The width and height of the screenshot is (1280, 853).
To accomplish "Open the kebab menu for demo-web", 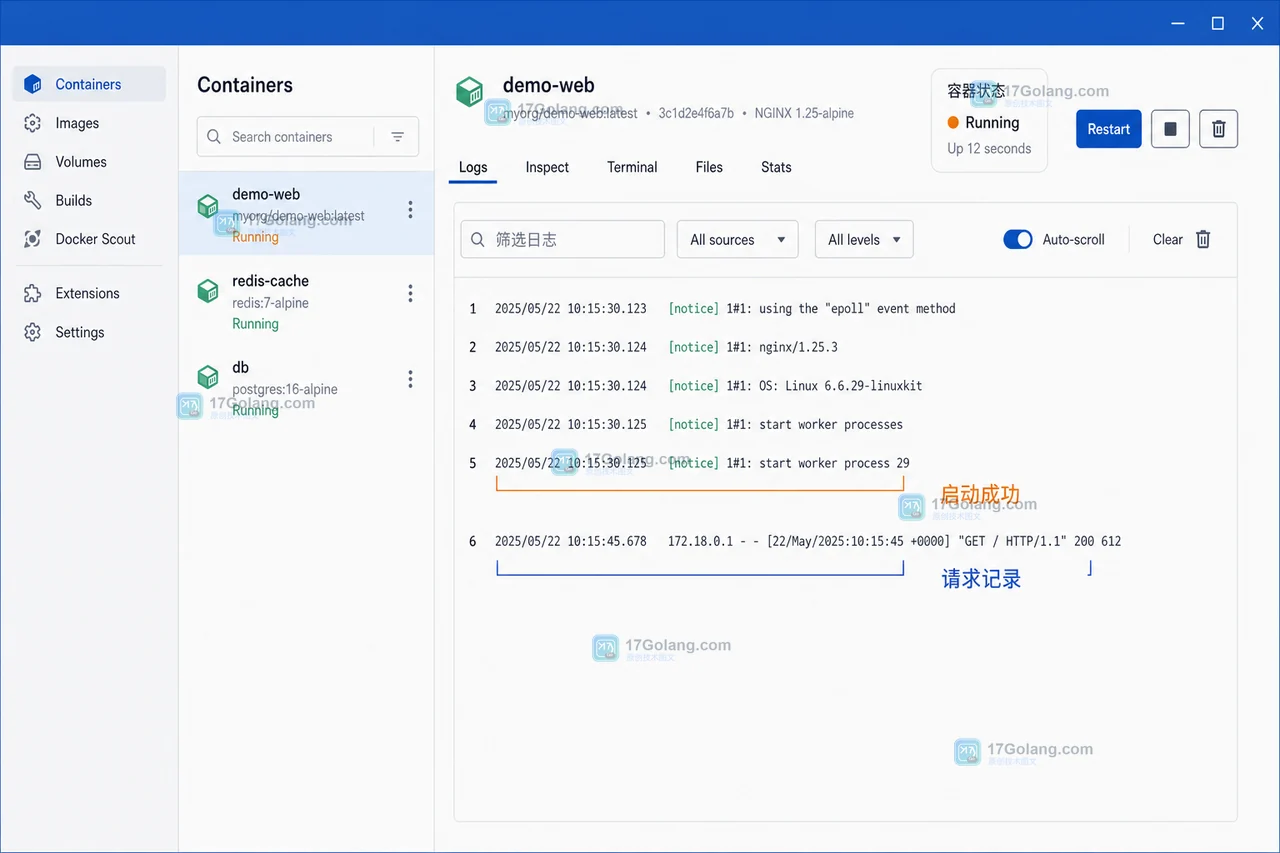I will click(x=410, y=210).
